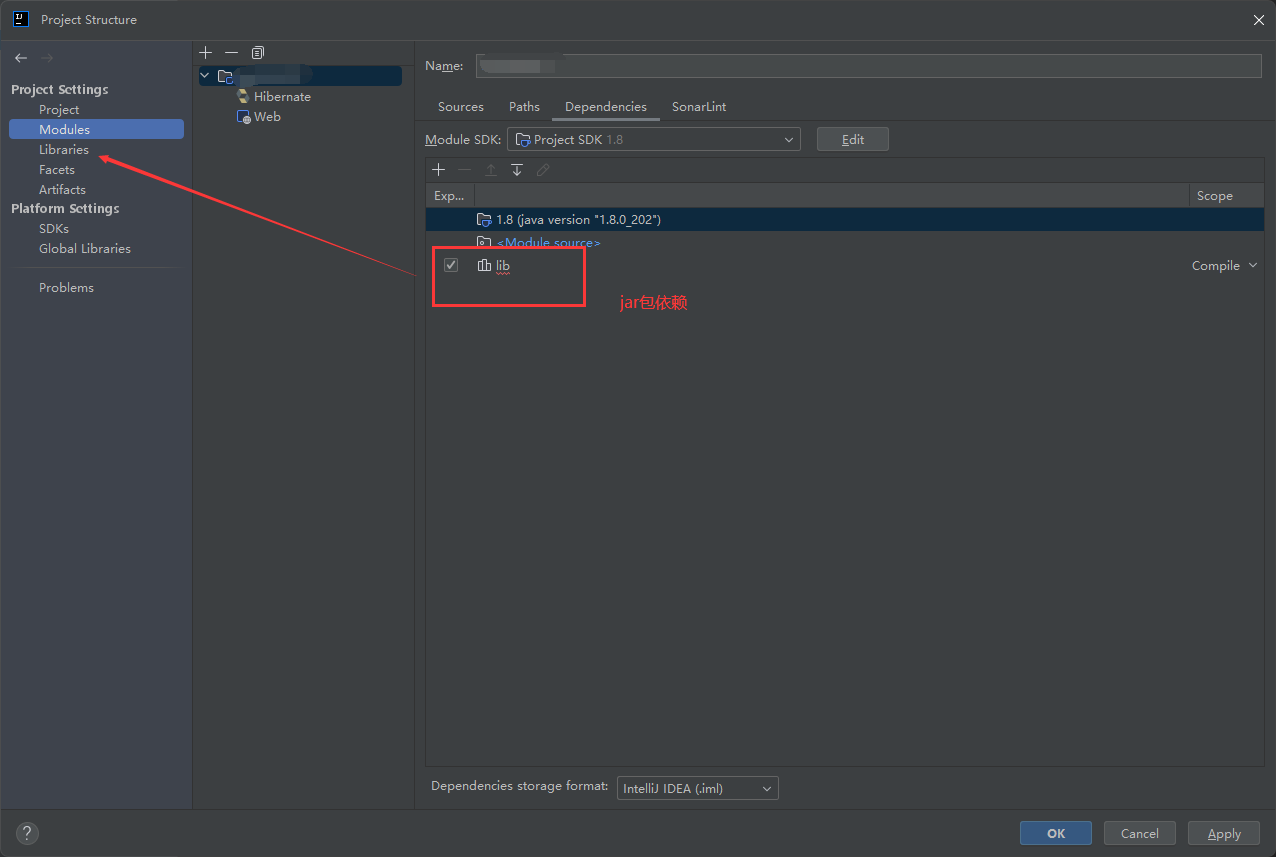The image size is (1276, 857).
Task: Copy the selected module icon
Action: point(258,52)
